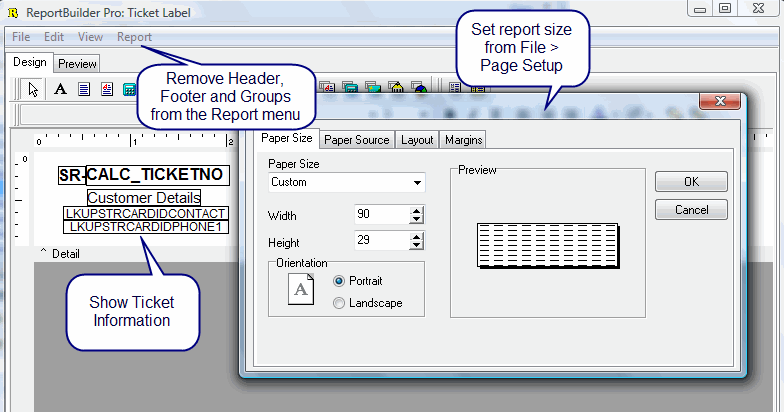Click the Cancel button
The height and width of the screenshot is (412, 784).
tap(691, 210)
